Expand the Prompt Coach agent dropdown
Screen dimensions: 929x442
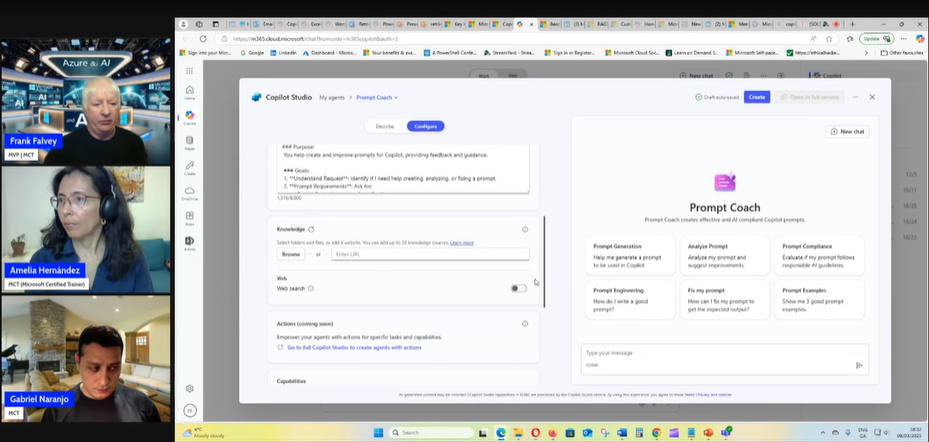pyautogui.click(x=377, y=97)
